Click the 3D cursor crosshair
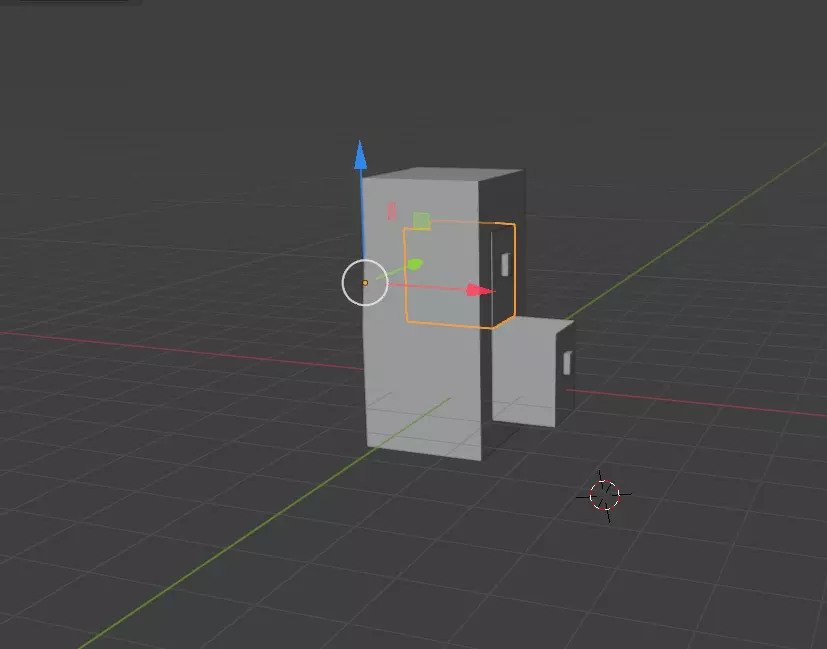 pyautogui.click(x=604, y=495)
